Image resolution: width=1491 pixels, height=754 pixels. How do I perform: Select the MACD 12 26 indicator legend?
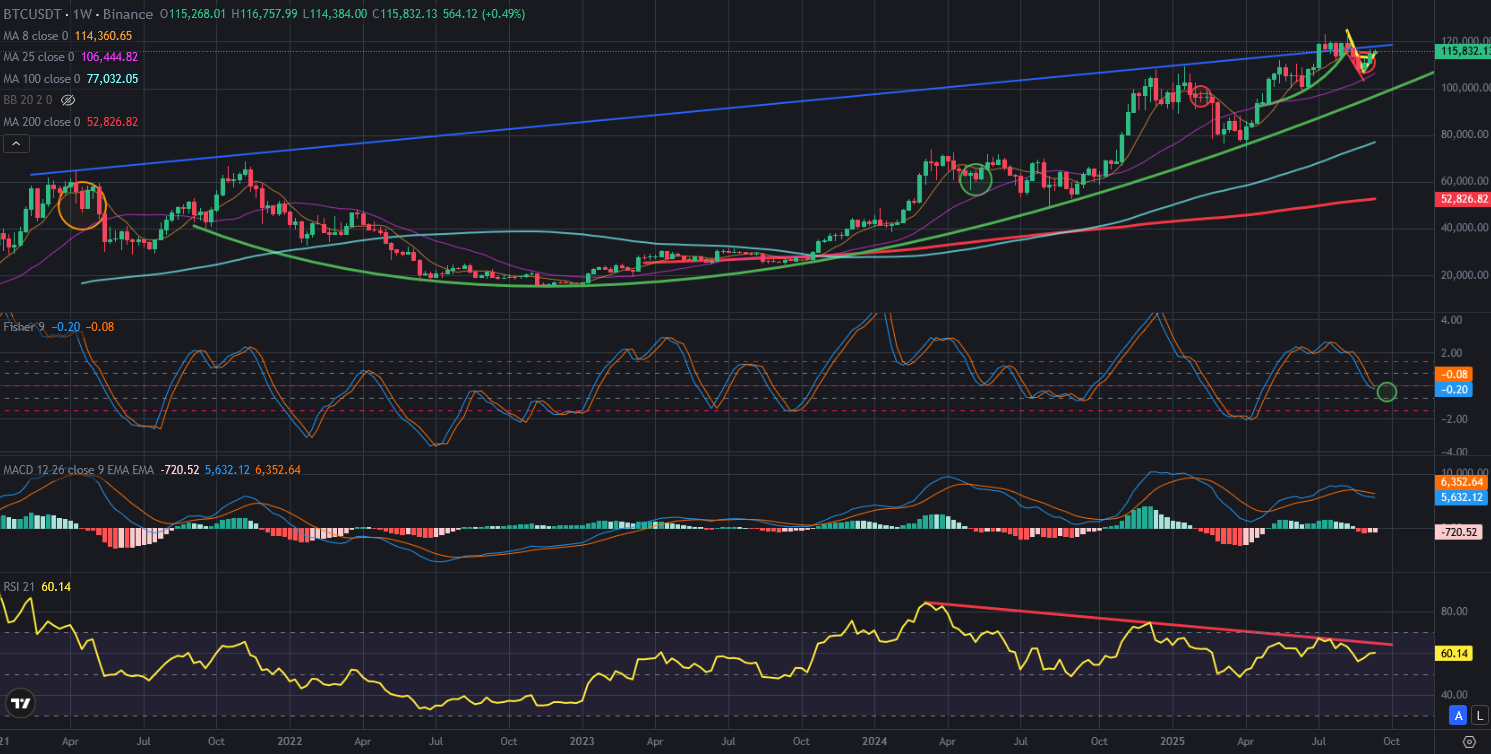(x=79, y=469)
